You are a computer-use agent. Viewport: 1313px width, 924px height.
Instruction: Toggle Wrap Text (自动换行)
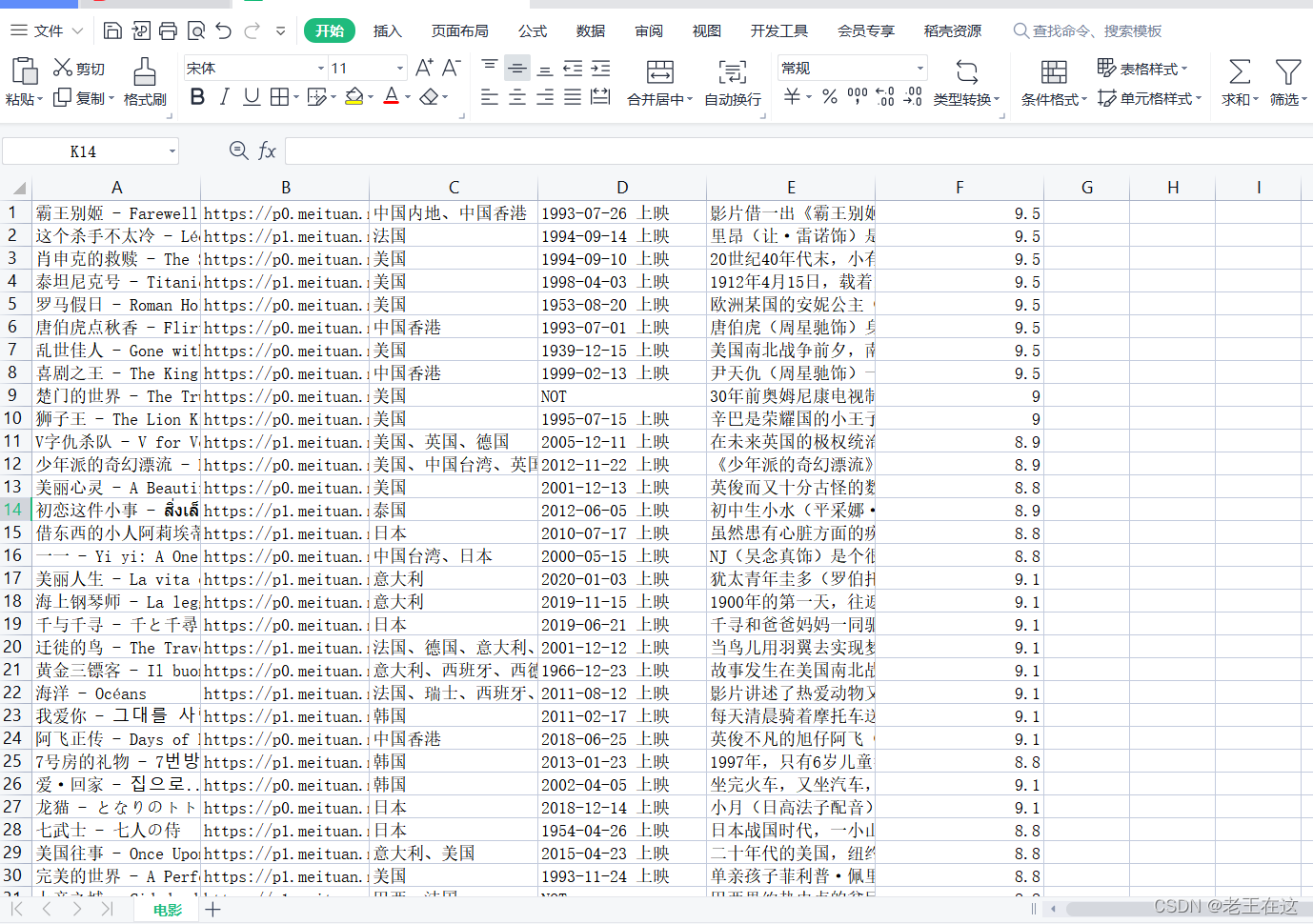pos(732,81)
